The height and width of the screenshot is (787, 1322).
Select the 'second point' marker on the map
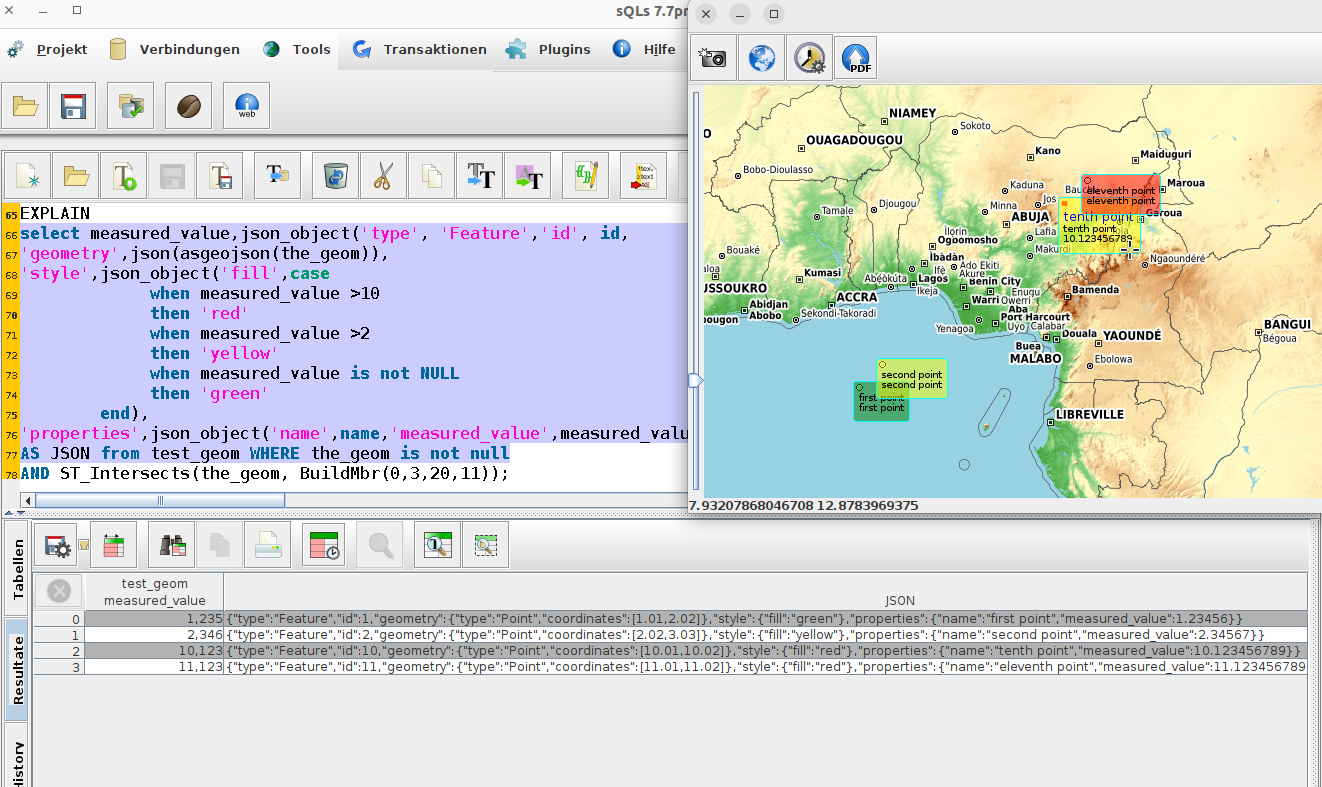911,379
